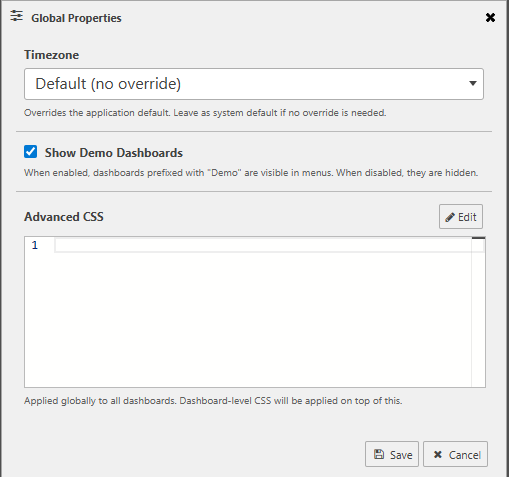Click the Show Demo Dashboards label
Screen dimensions: 509x477
(114, 153)
